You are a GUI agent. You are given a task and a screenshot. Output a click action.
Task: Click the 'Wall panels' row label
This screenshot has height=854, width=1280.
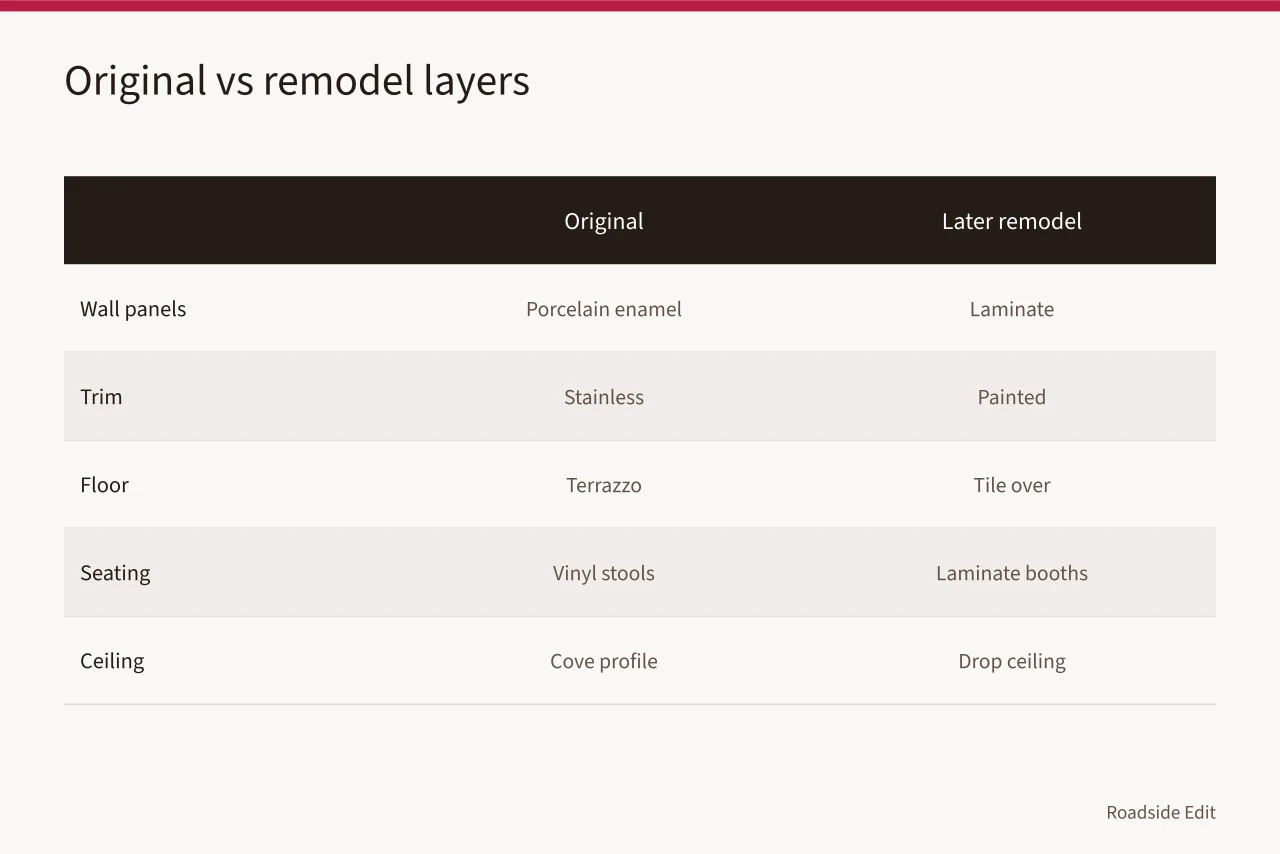(x=133, y=309)
